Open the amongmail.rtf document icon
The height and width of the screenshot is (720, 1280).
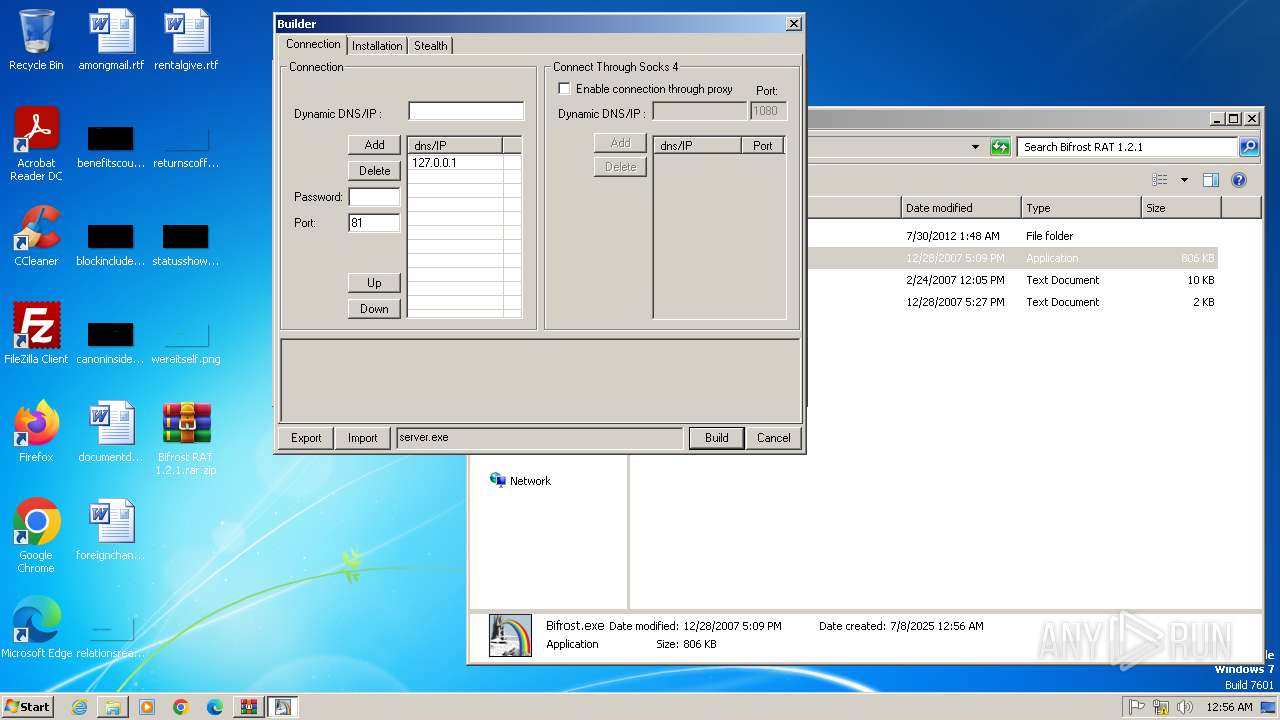(x=111, y=40)
